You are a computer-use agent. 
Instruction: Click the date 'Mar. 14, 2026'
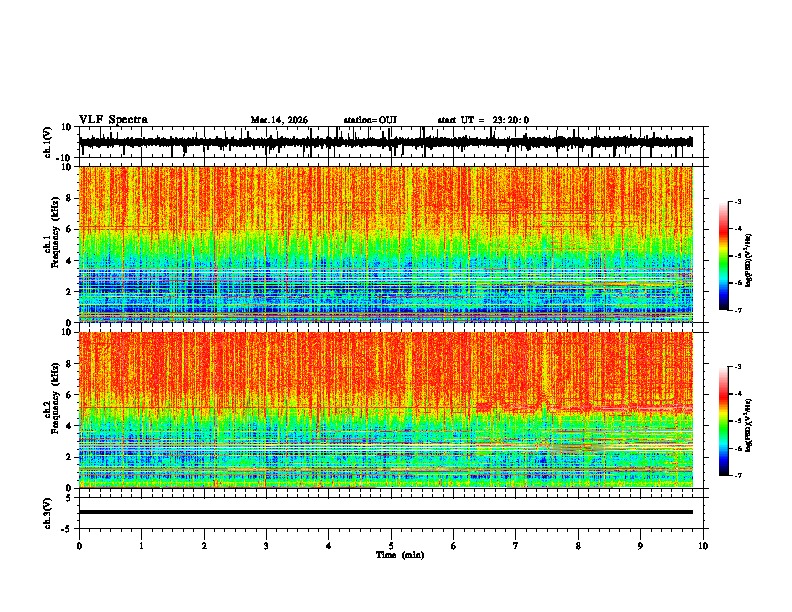[x=279, y=120]
